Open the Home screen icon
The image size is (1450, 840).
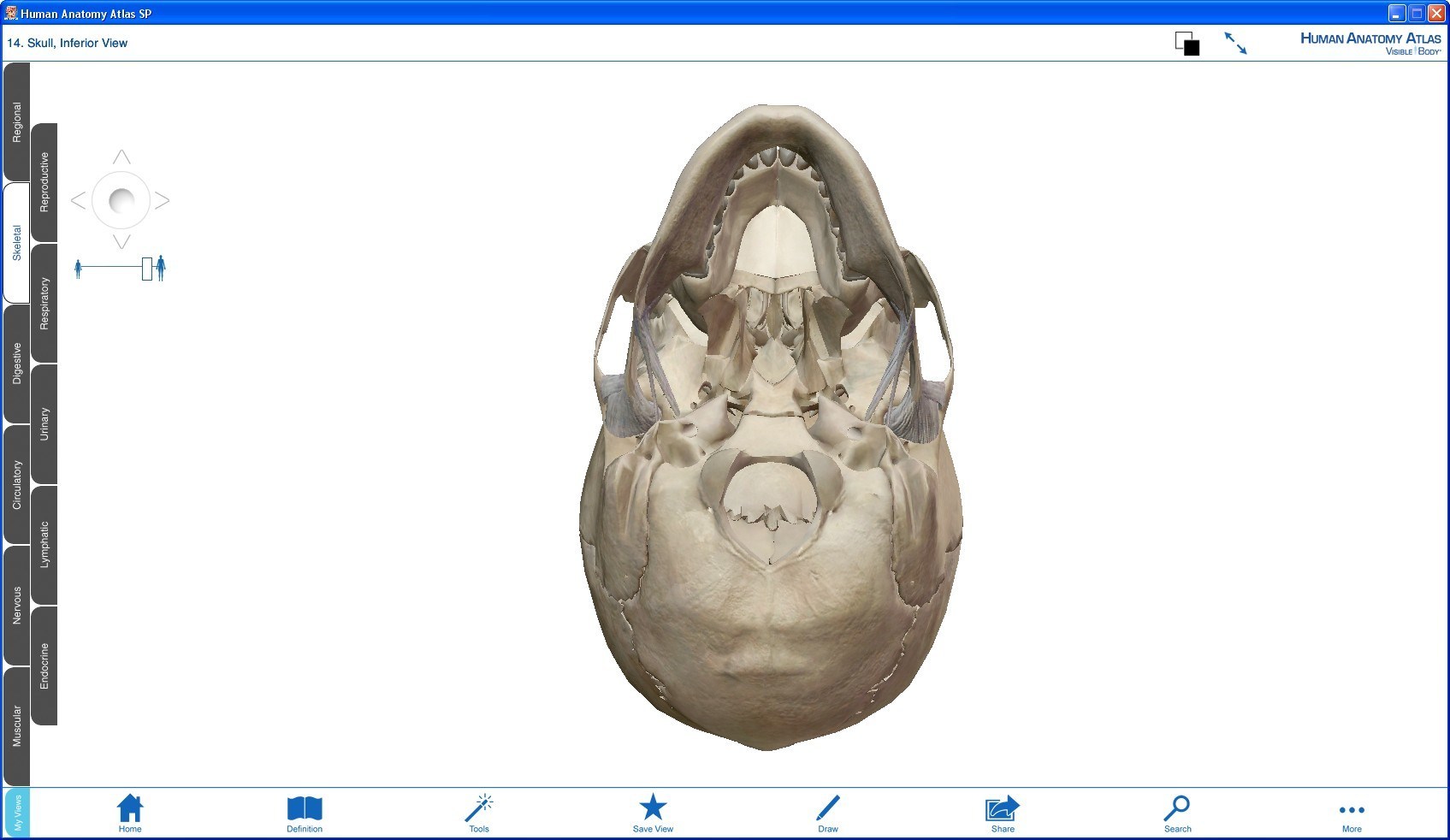[x=130, y=813]
